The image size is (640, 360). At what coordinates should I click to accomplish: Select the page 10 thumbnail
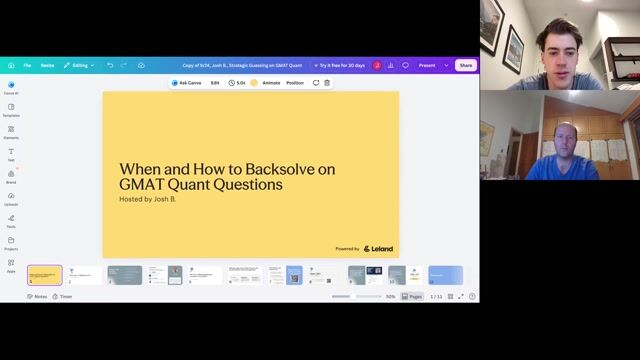click(x=405, y=275)
